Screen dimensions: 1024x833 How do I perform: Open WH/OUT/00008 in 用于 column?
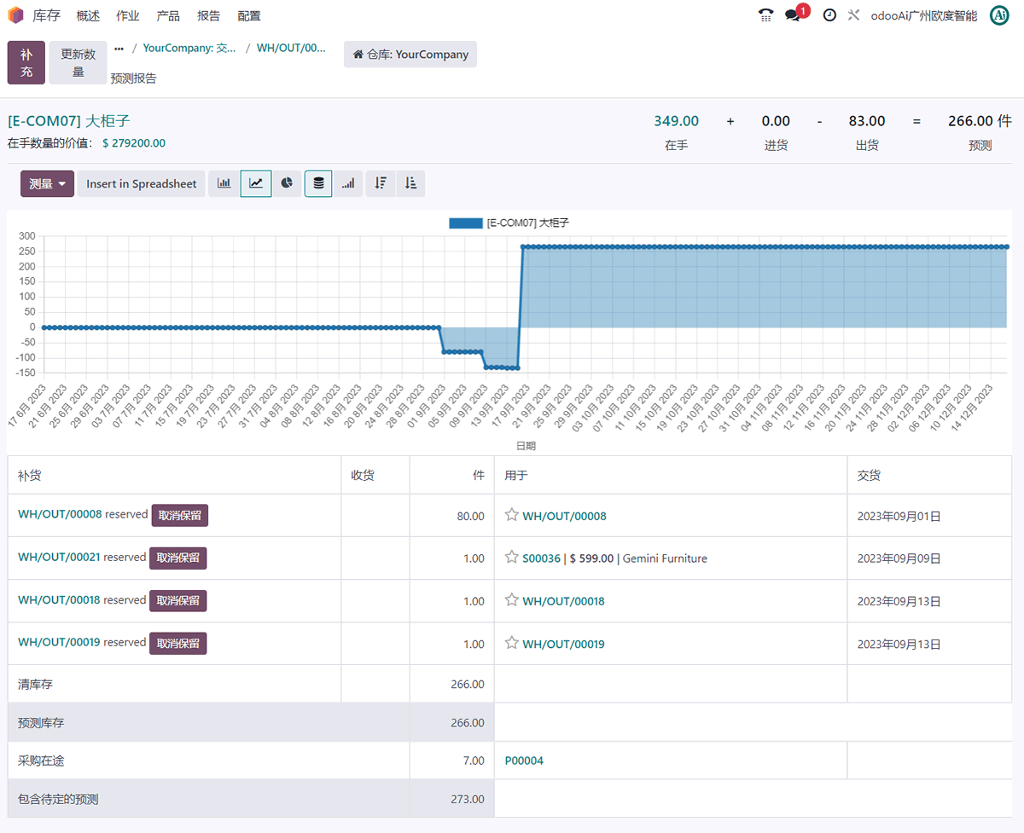coord(564,516)
